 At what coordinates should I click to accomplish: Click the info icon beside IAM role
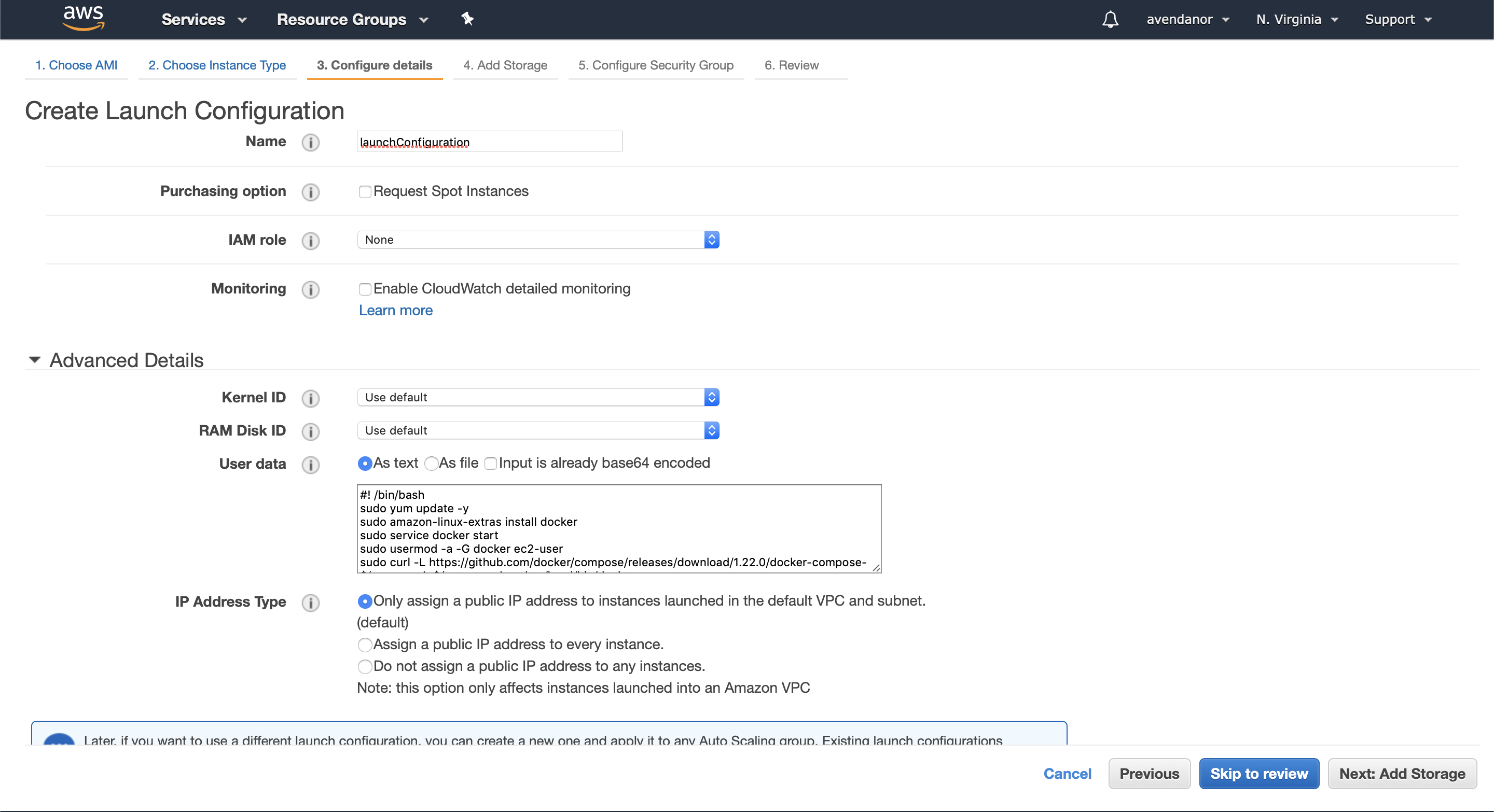(x=310, y=241)
